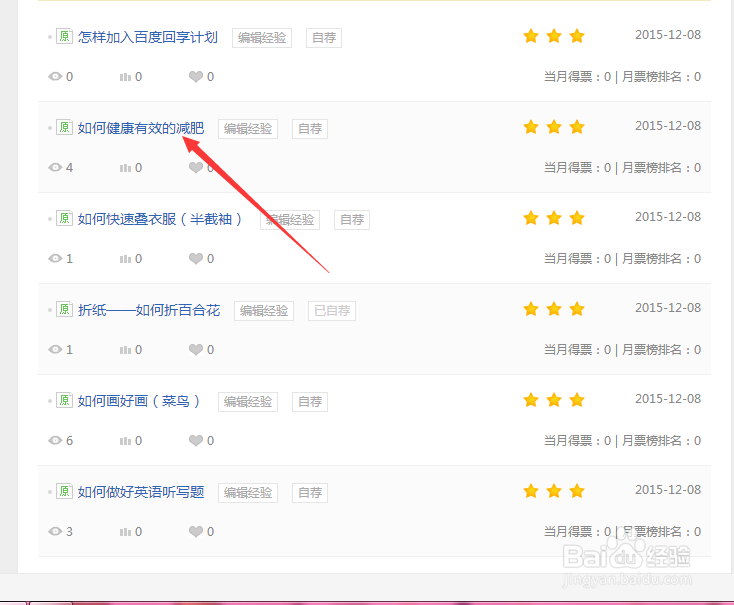Click vote bar-chart icon under 如何快速叠衣服
734x605 pixels.
(x=125, y=258)
